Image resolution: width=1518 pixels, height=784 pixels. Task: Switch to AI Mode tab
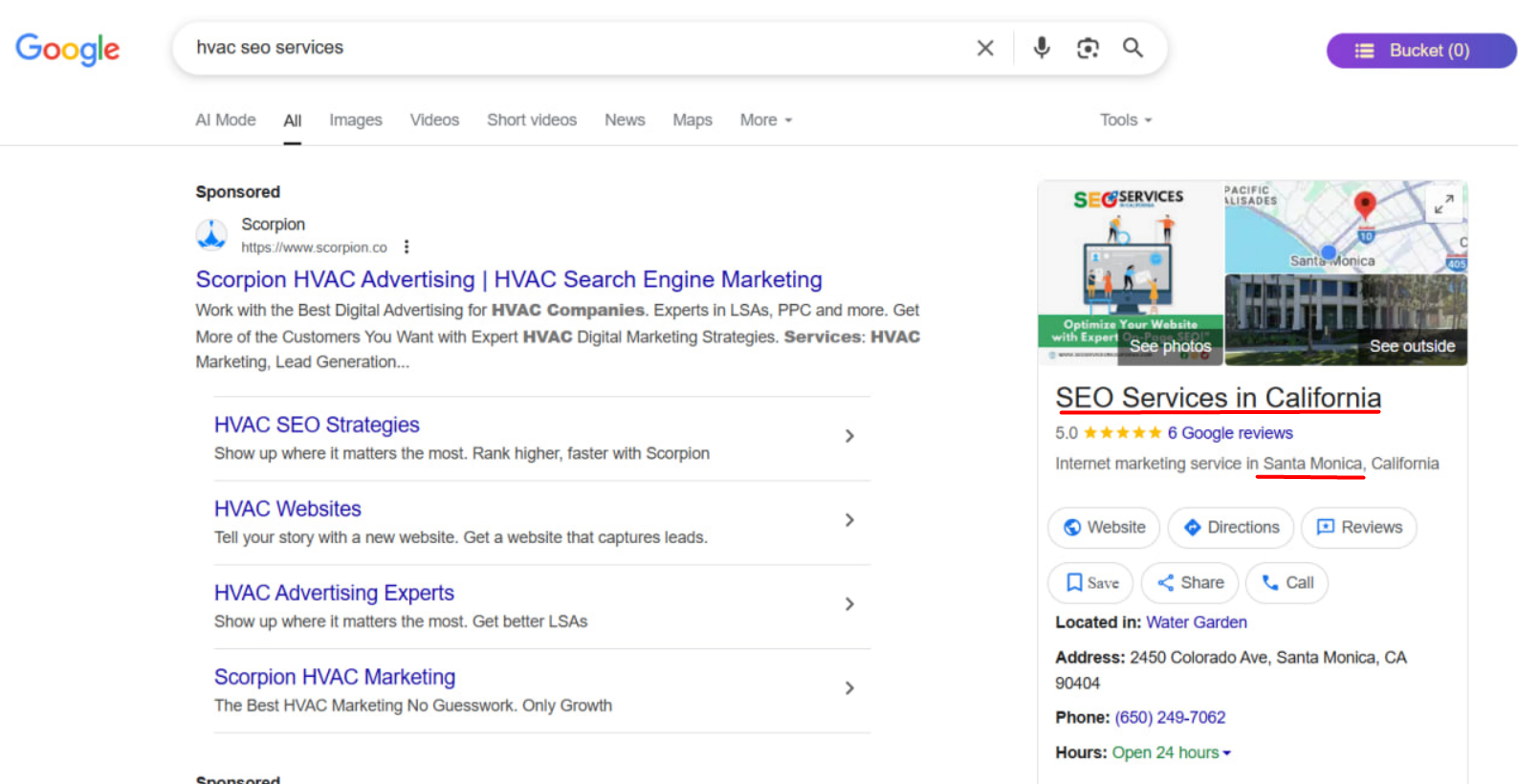(x=226, y=120)
